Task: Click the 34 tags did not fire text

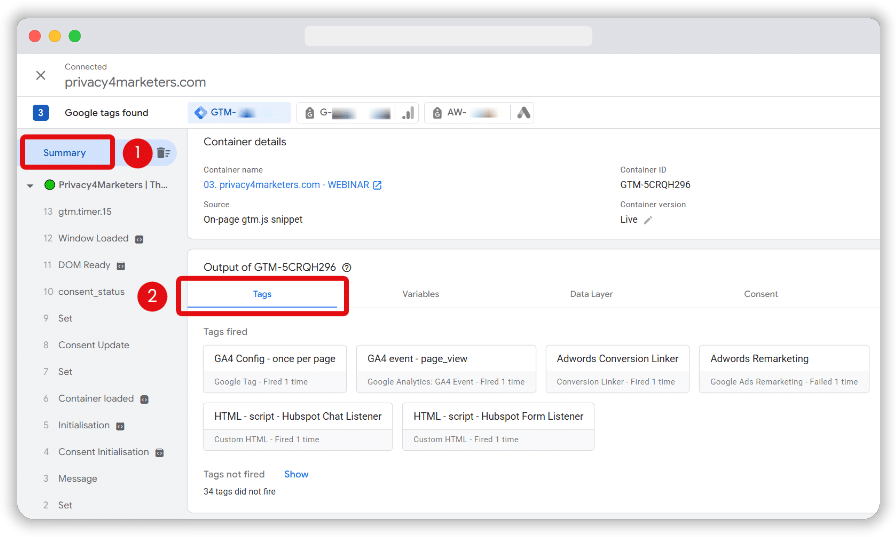Action: pyautogui.click(x=239, y=491)
